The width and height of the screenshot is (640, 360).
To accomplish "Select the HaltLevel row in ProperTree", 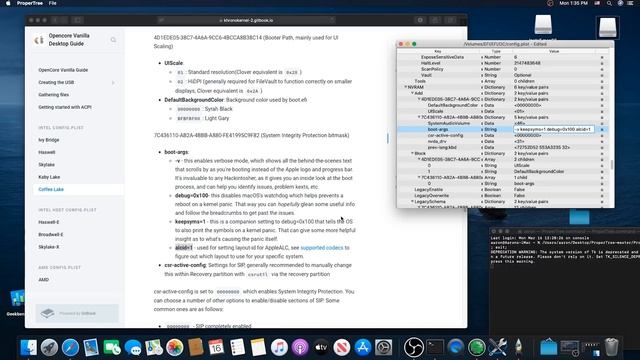I will click(x=502, y=63).
